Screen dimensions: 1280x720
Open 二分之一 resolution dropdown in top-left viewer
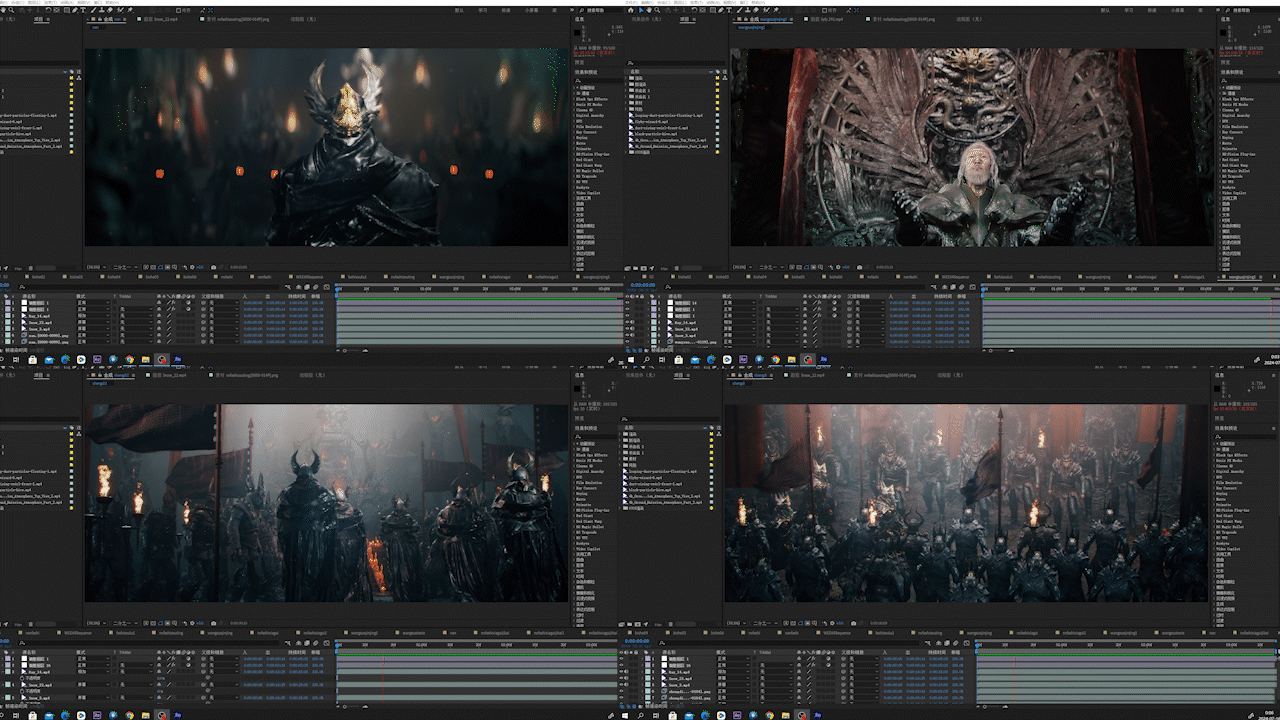(x=124, y=267)
